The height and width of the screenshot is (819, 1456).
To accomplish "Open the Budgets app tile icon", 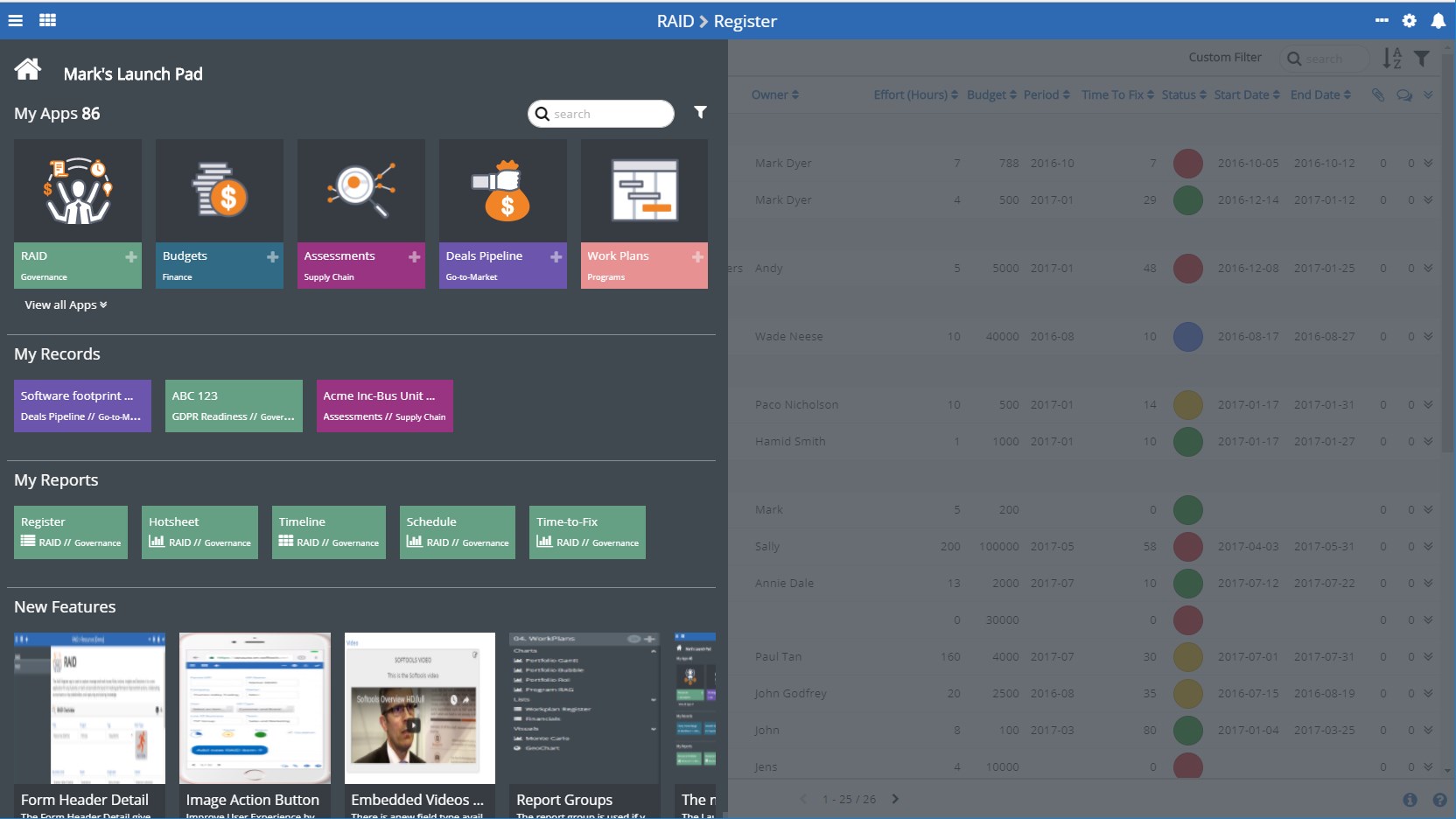I will pos(220,191).
